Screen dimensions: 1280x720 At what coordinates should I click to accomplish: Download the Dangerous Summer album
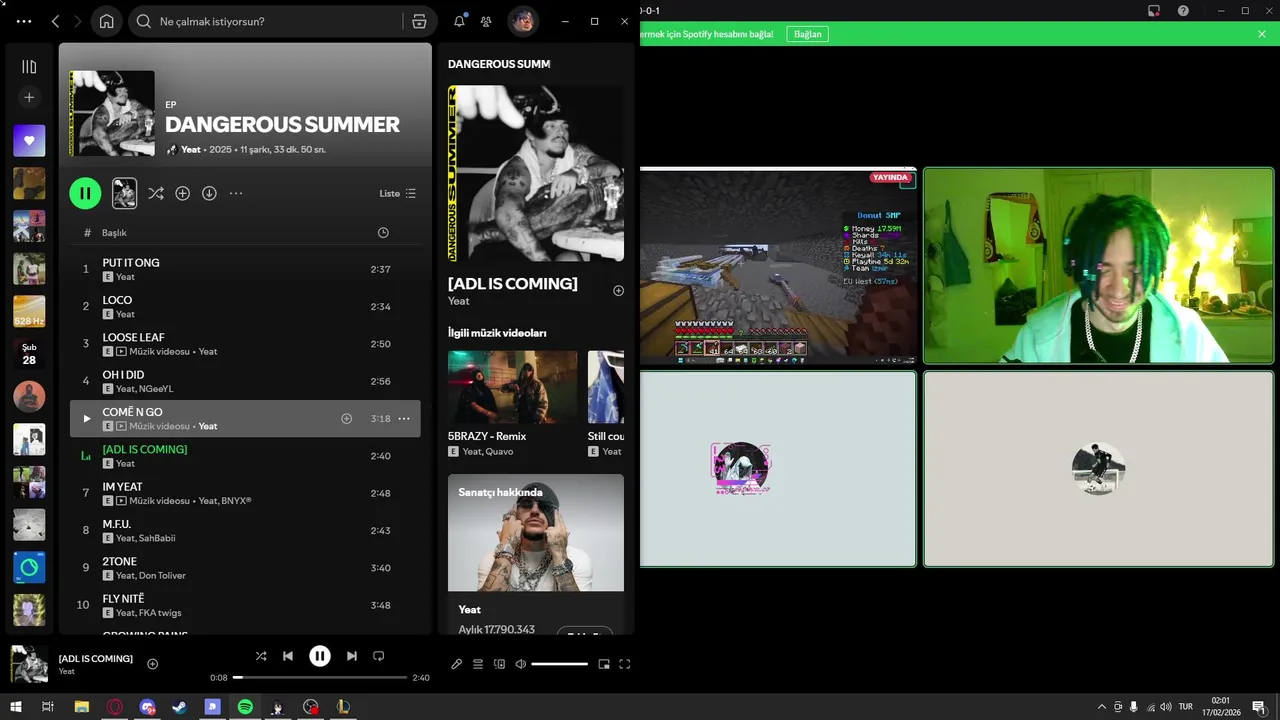click(x=209, y=193)
